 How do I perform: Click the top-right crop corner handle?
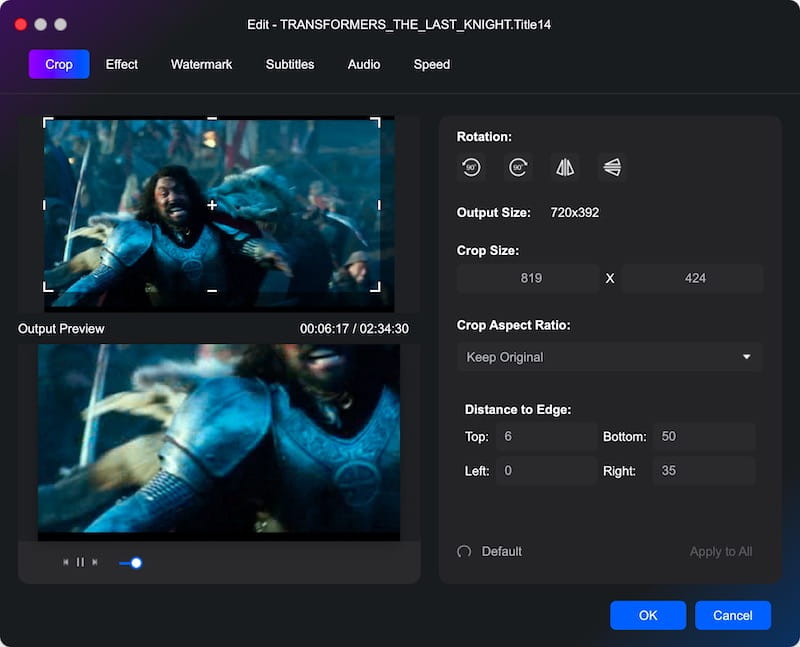point(375,122)
